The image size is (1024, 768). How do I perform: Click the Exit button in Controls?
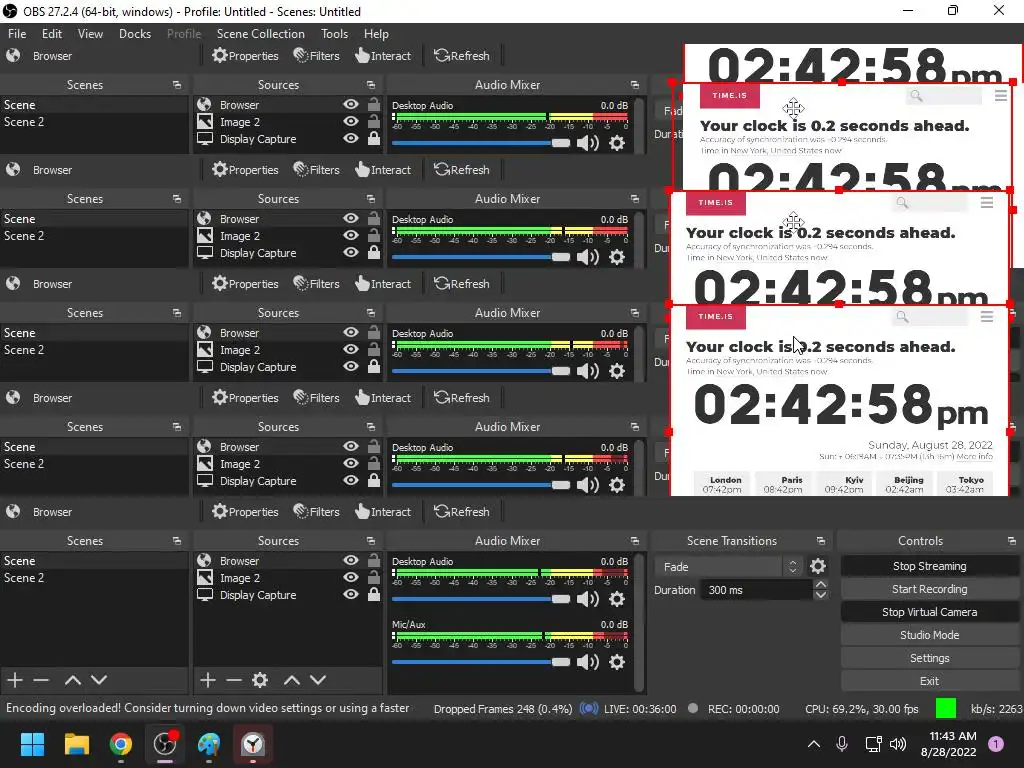click(x=929, y=681)
